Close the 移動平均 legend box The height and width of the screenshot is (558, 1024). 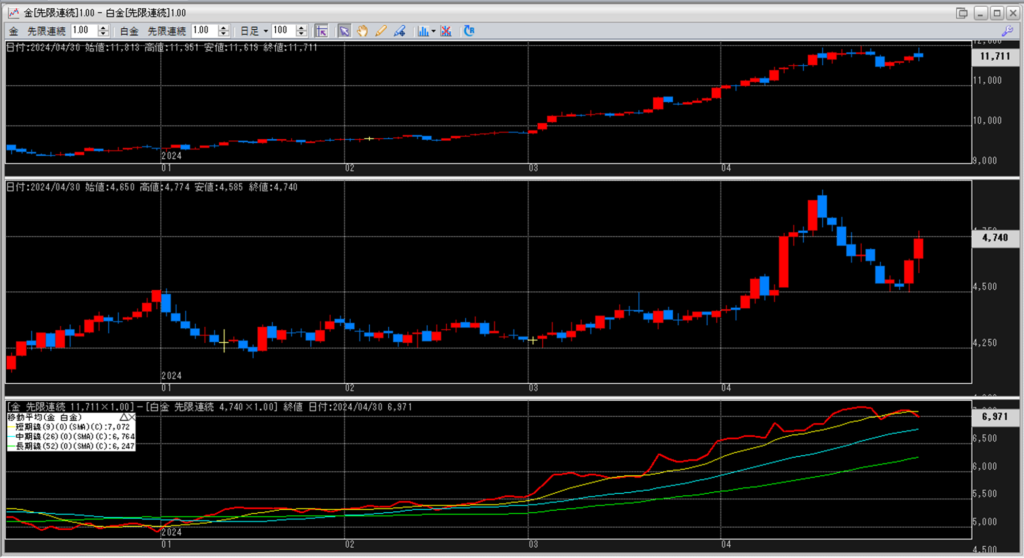point(132,416)
